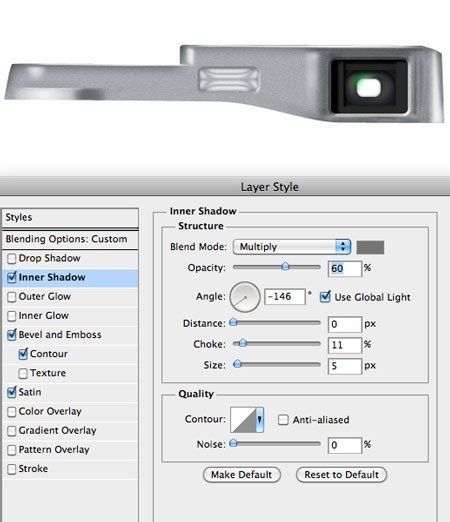Enable the Texture checkbox
The width and height of the screenshot is (450, 522).
(x=23, y=373)
